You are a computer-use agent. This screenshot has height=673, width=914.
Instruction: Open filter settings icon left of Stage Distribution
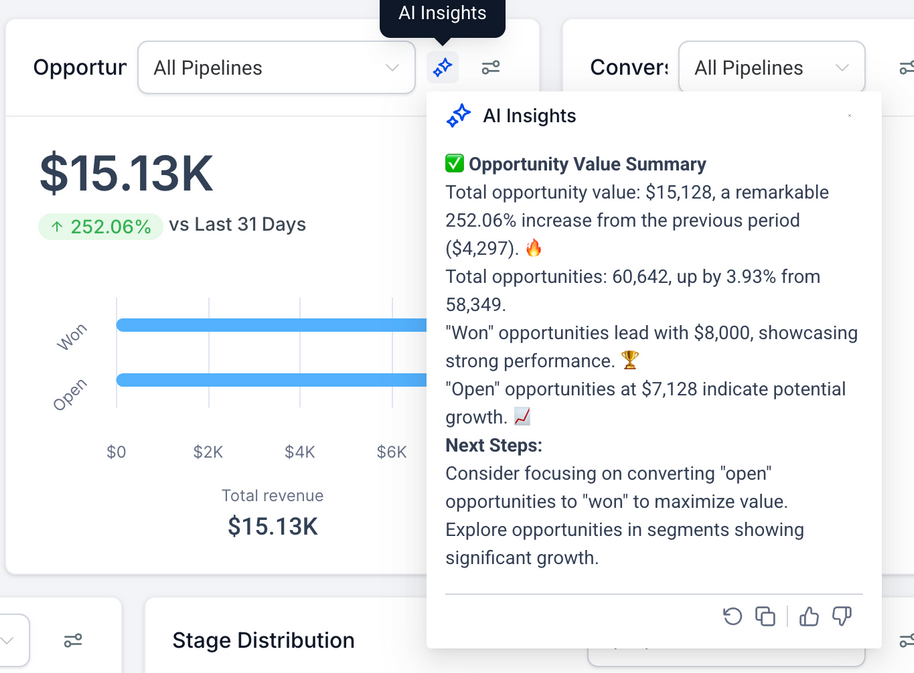[x=73, y=640]
